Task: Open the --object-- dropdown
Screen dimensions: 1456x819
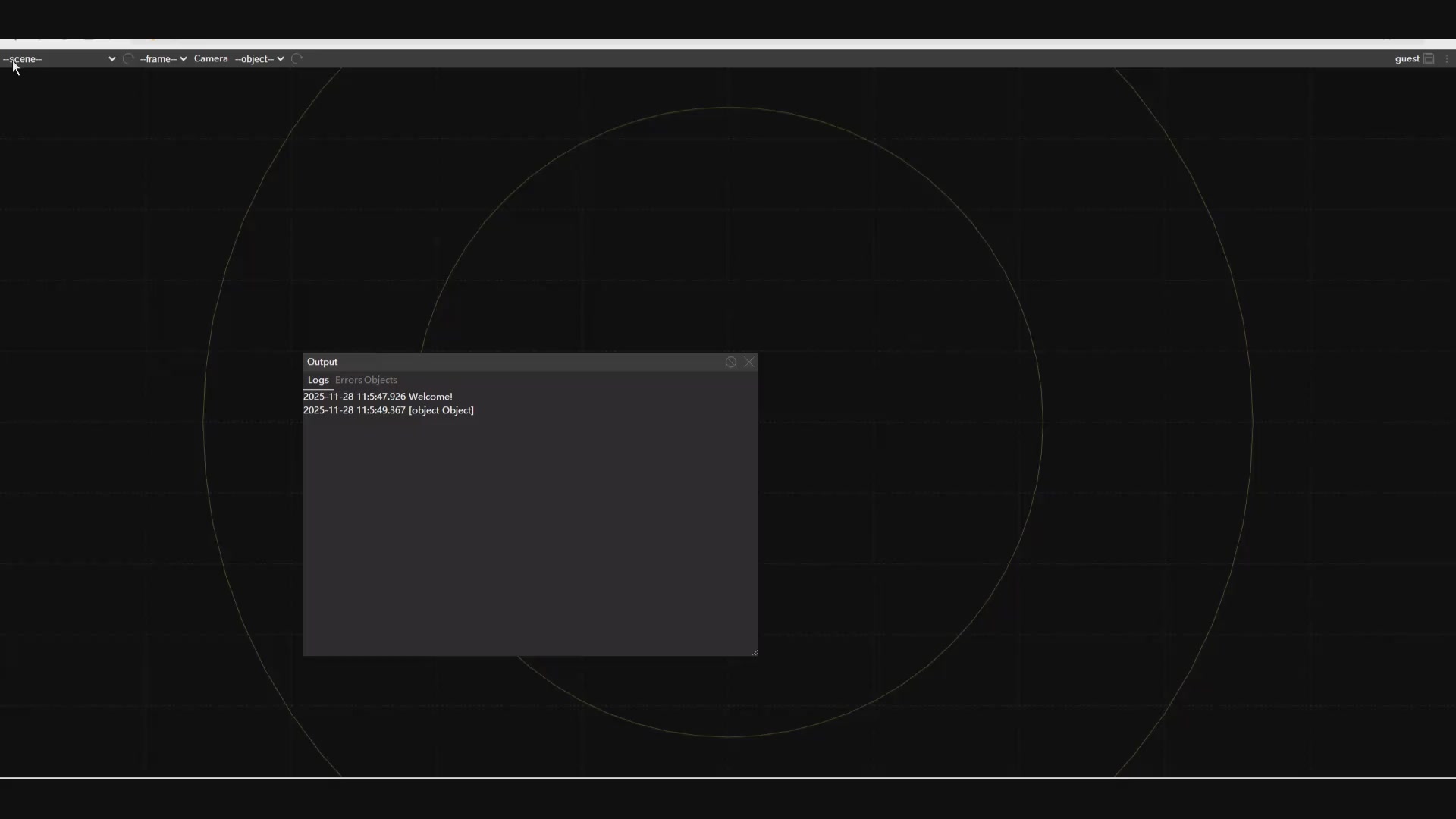Action: 259,59
